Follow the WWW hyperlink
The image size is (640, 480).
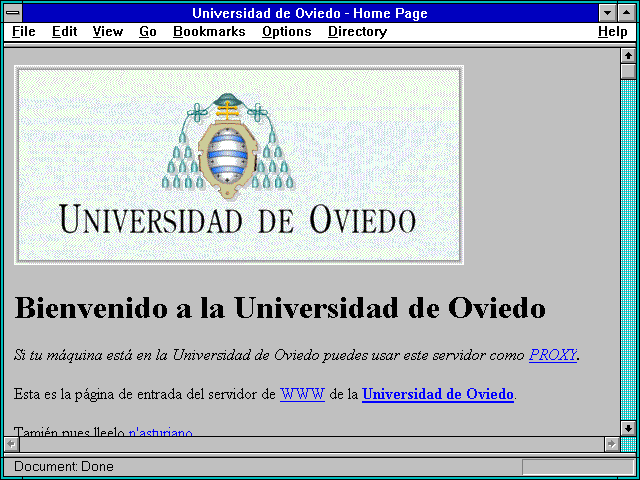tap(302, 394)
